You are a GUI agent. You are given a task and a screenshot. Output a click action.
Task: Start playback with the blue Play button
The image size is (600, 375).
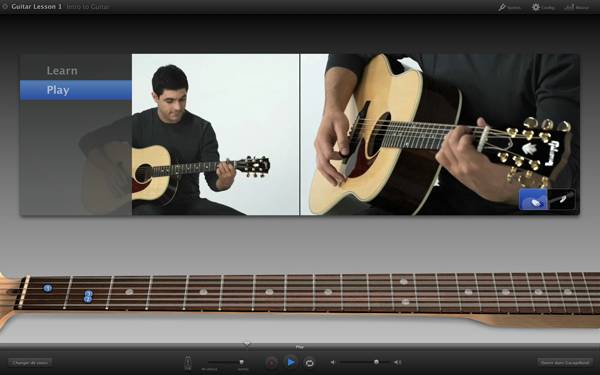[x=291, y=362]
